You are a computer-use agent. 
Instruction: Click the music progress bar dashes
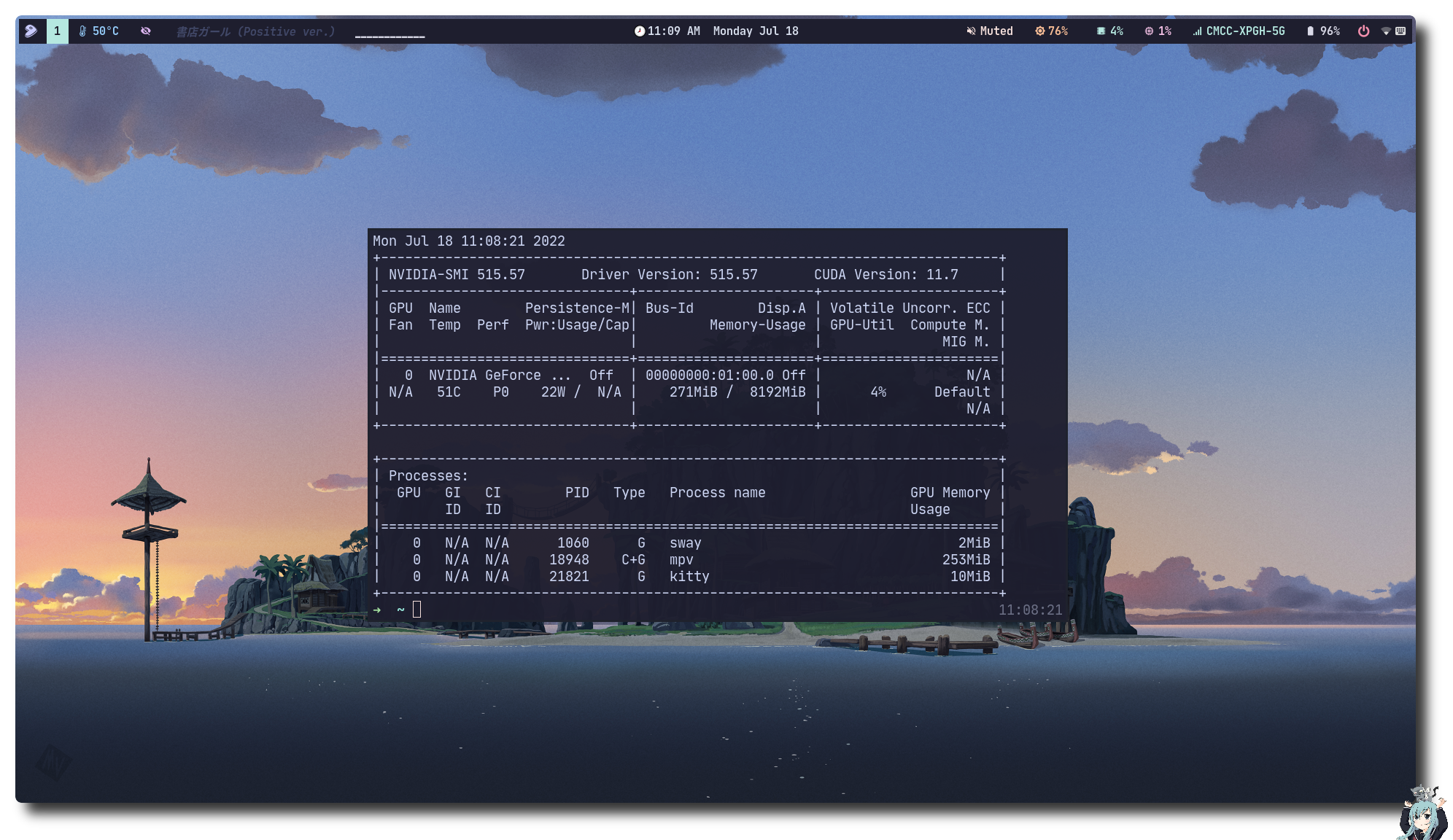tap(390, 36)
